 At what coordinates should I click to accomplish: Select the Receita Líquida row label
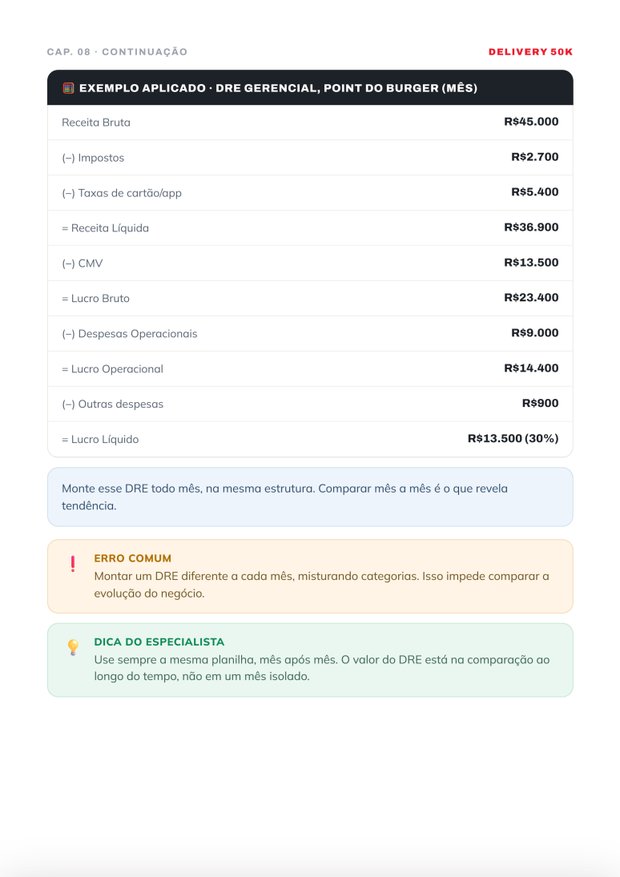click(105, 228)
